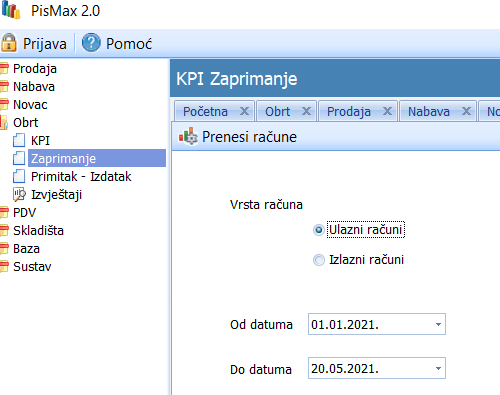This screenshot has height=395, width=500.
Task: Click the Do datuma date value 20.05.2021.
Action: [x=345, y=369]
